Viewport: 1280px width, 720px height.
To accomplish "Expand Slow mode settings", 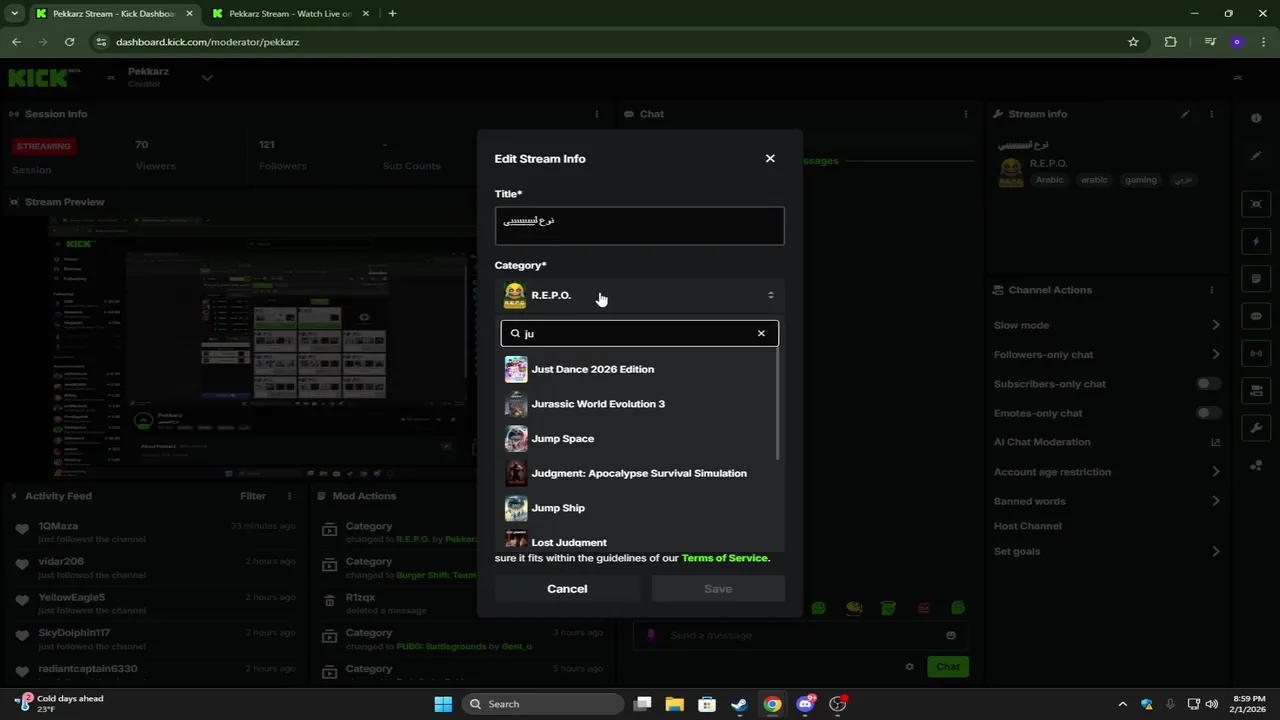I will [1216, 325].
